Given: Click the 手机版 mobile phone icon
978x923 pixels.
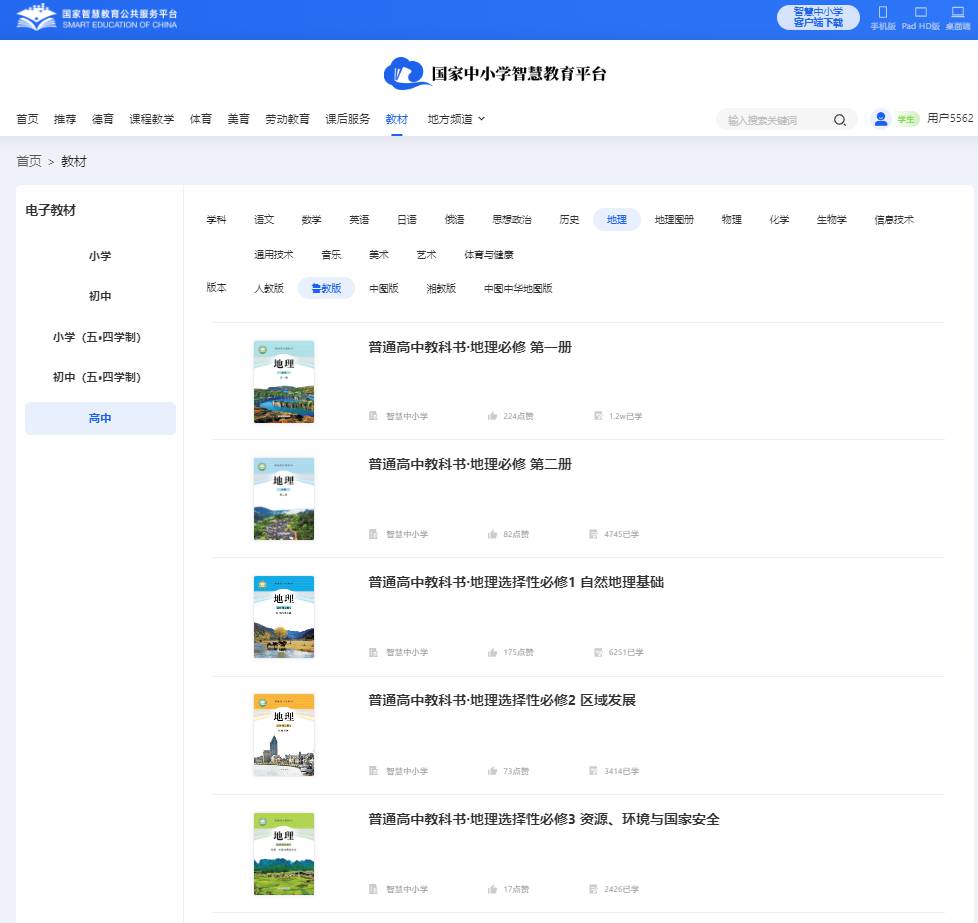Looking at the screenshot, I should 882,13.
